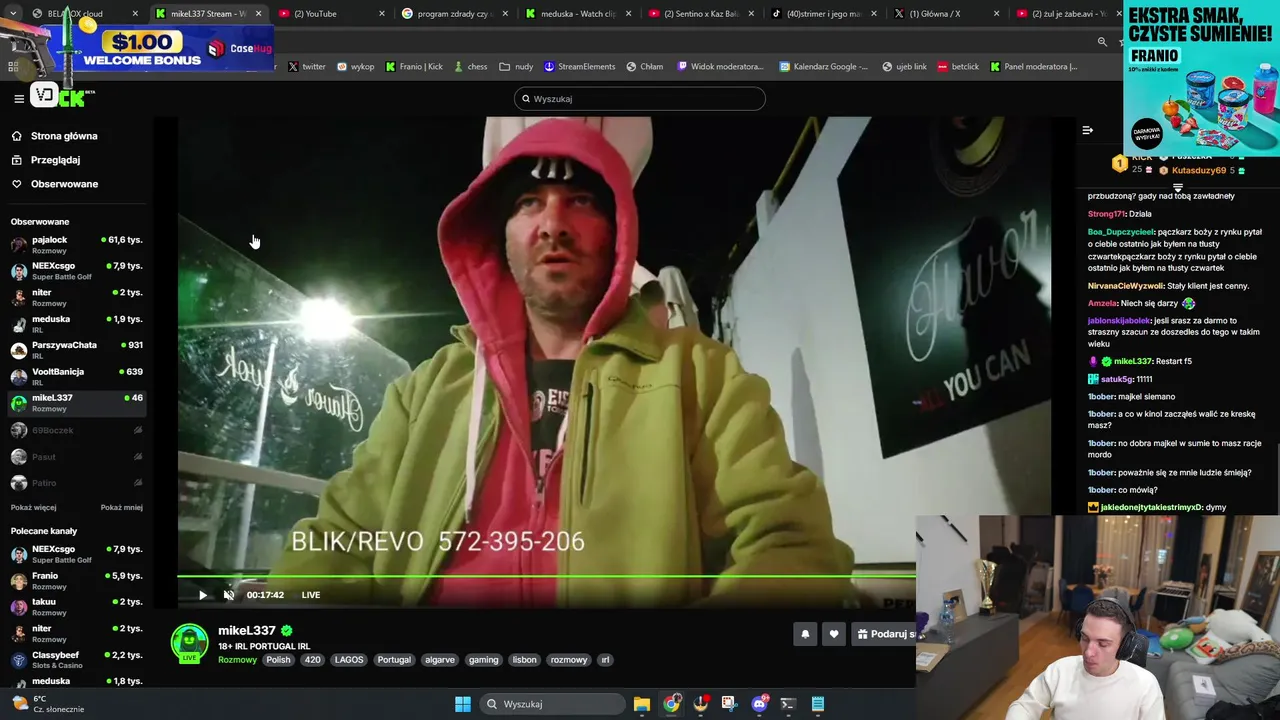Open the terminal icon in taskbar
This screenshot has width=1280, height=720.
pos(788,704)
